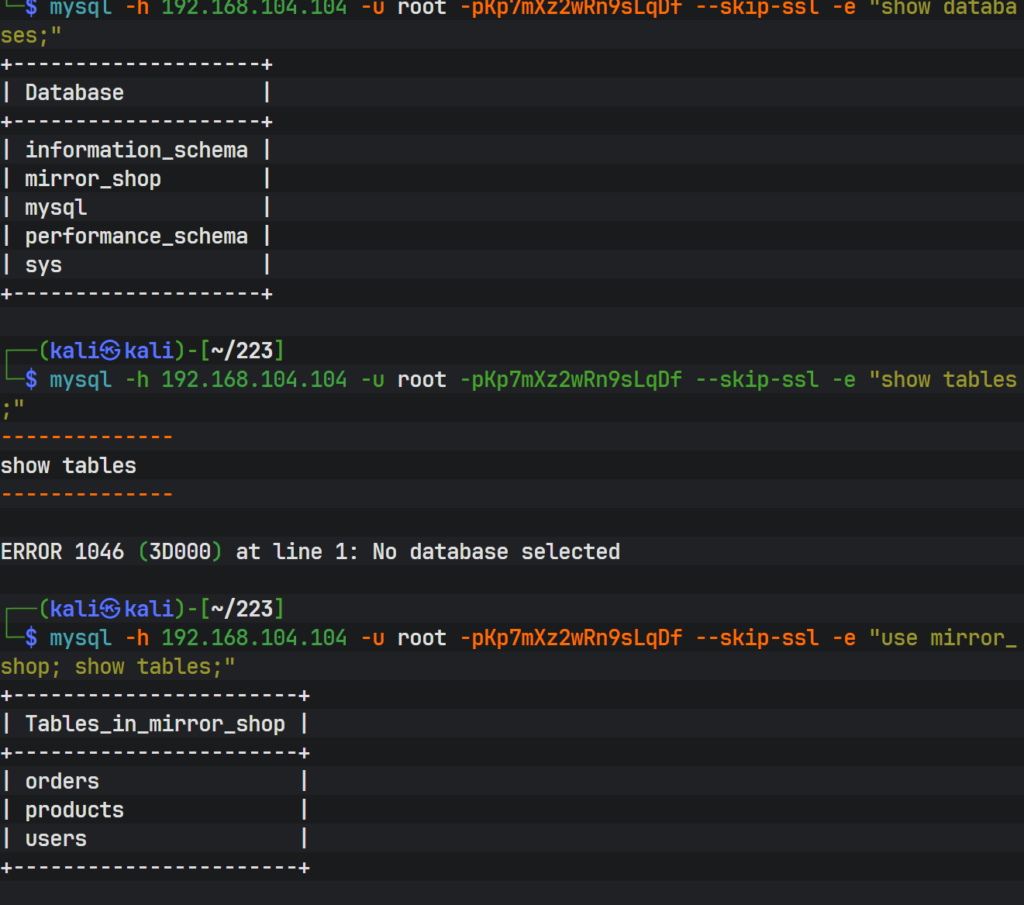Click Kali logo symbol in prompt above ERROR line

click(x=110, y=351)
